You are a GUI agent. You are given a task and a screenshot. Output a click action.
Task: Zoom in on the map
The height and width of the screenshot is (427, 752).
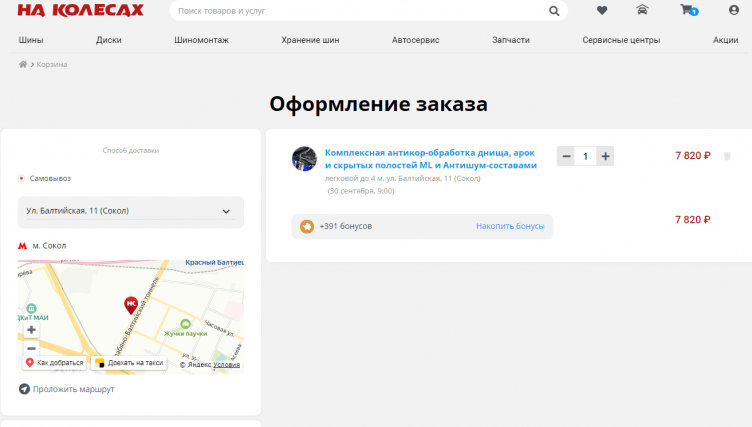(31, 329)
